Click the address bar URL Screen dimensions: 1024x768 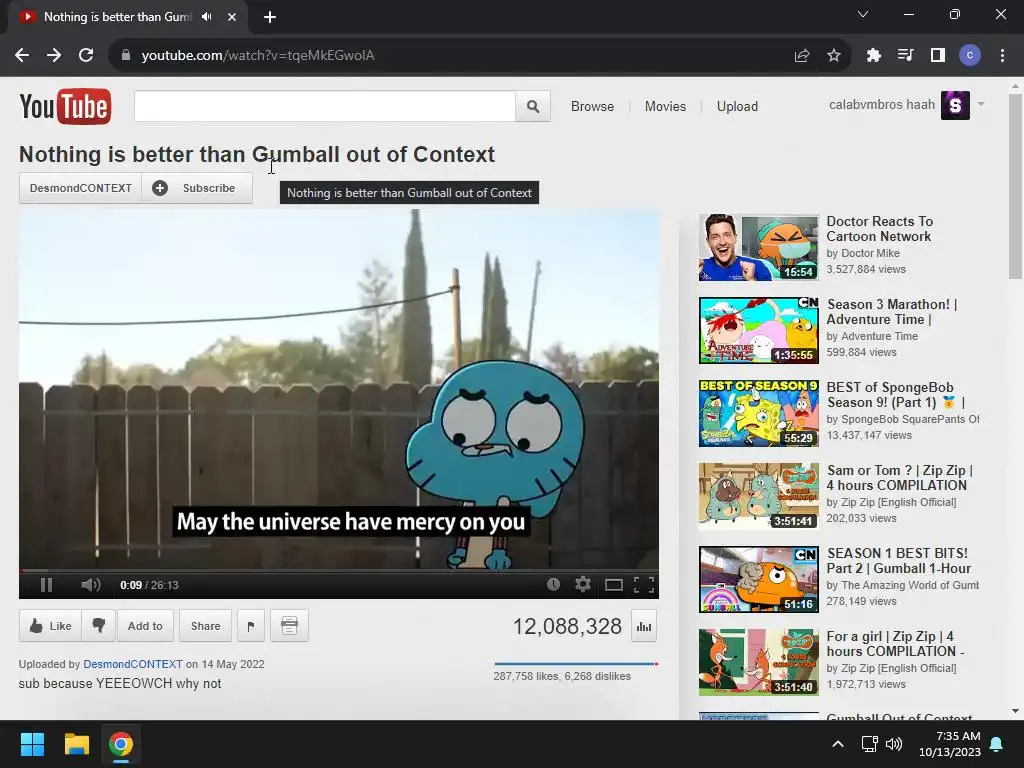coord(258,56)
